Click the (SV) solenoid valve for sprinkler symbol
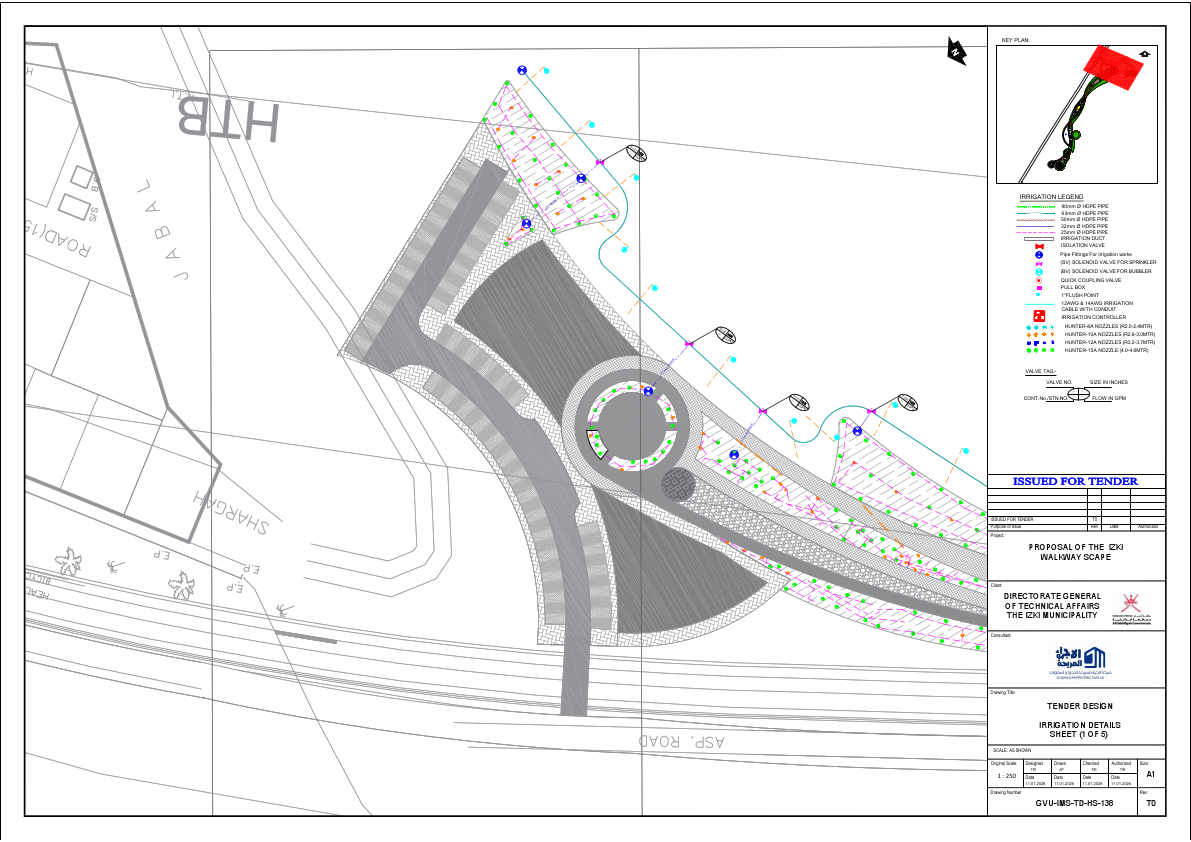The height and width of the screenshot is (842, 1191). point(1039,262)
